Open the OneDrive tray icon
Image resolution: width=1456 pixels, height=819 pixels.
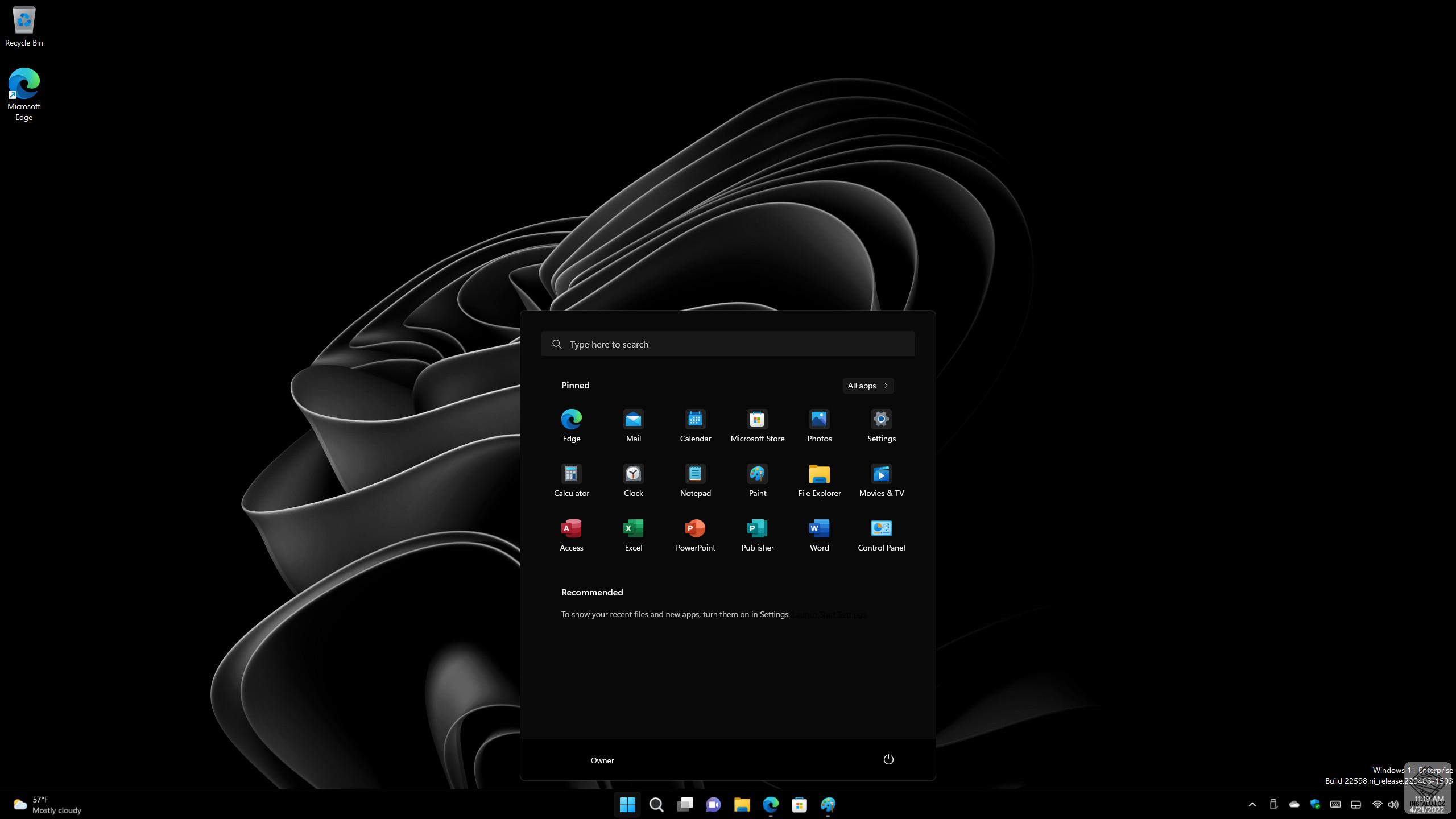pos(1294,804)
